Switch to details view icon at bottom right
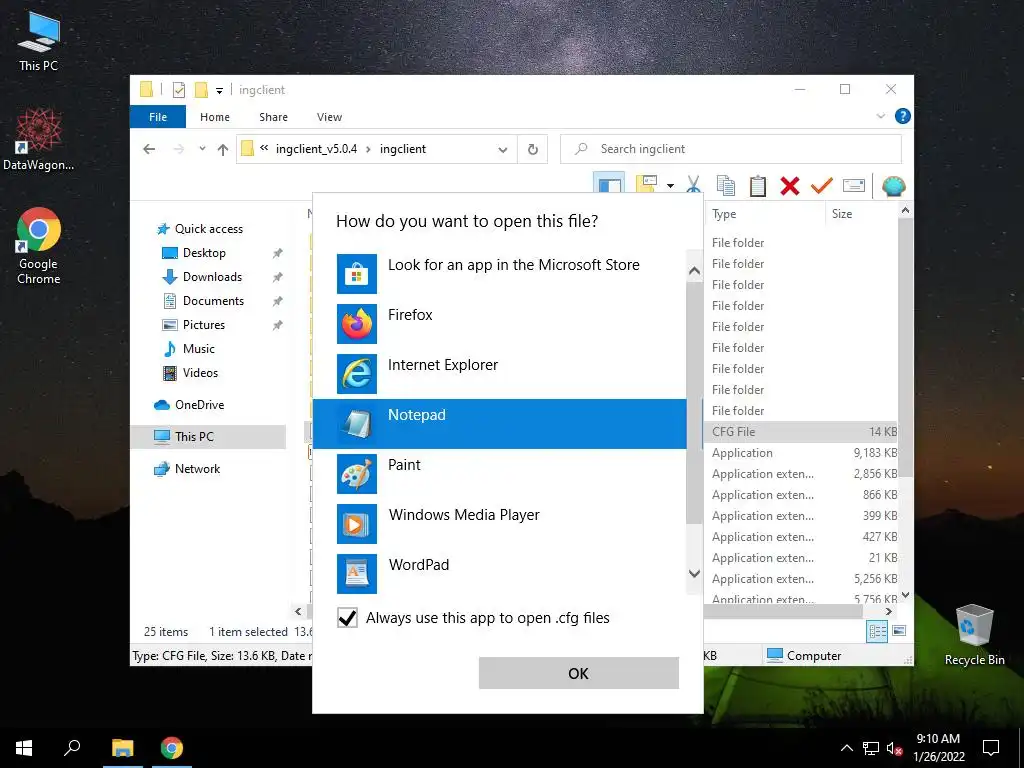The image size is (1024, 768). [x=877, y=631]
